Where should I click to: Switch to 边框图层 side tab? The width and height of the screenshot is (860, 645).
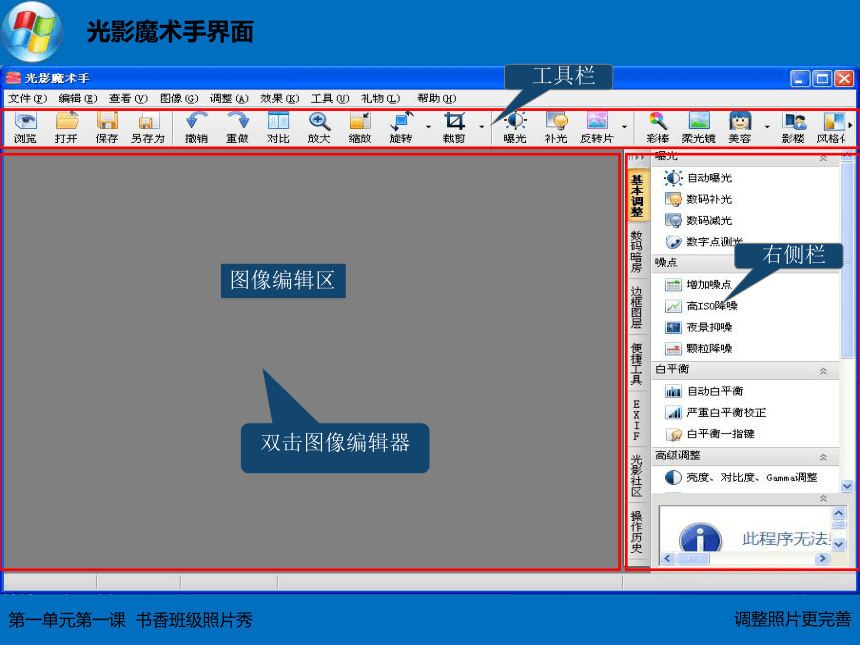(x=637, y=307)
